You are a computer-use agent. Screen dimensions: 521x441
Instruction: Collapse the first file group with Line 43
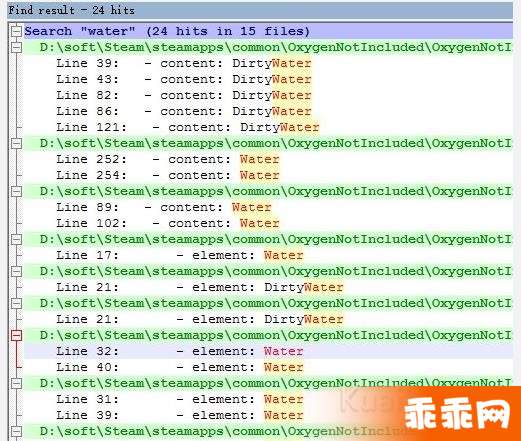tap(16, 47)
